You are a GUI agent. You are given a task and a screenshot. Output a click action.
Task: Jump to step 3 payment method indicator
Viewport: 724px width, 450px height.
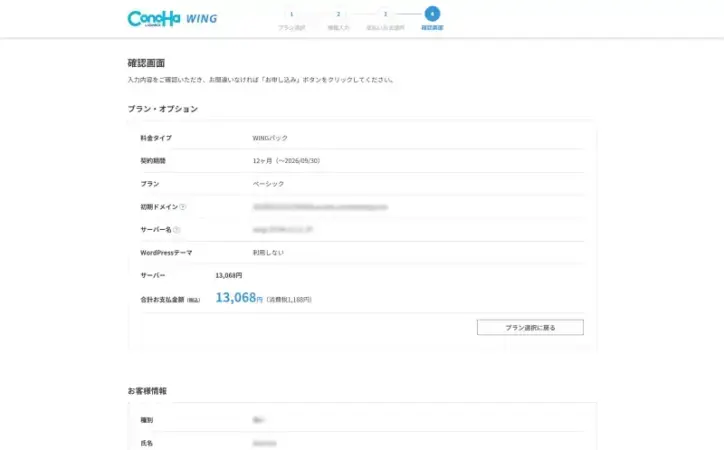click(385, 14)
